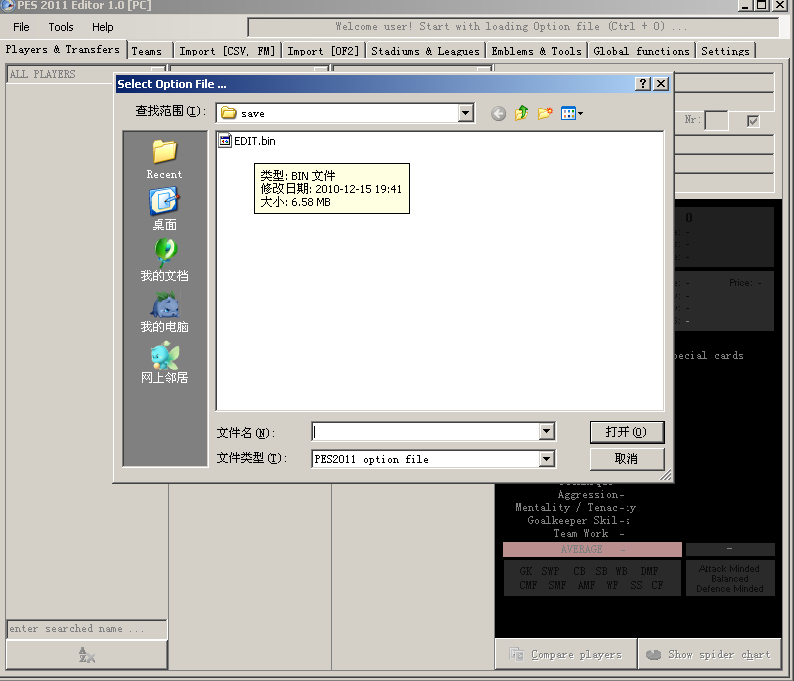Click the Team Work stat label
The height and width of the screenshot is (681, 794).
coord(580,534)
